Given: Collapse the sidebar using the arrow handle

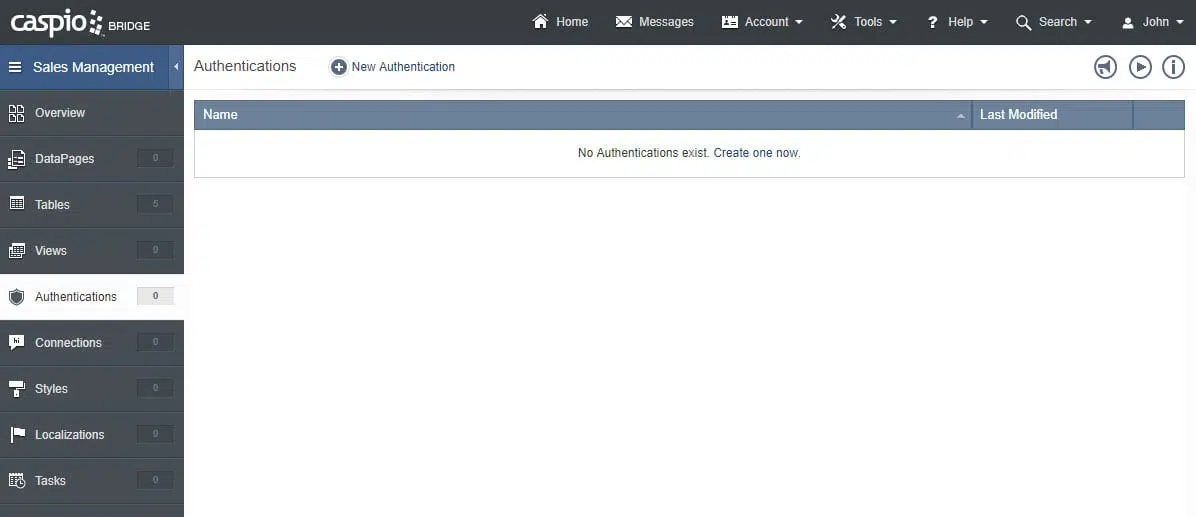Looking at the screenshot, I should point(176,67).
